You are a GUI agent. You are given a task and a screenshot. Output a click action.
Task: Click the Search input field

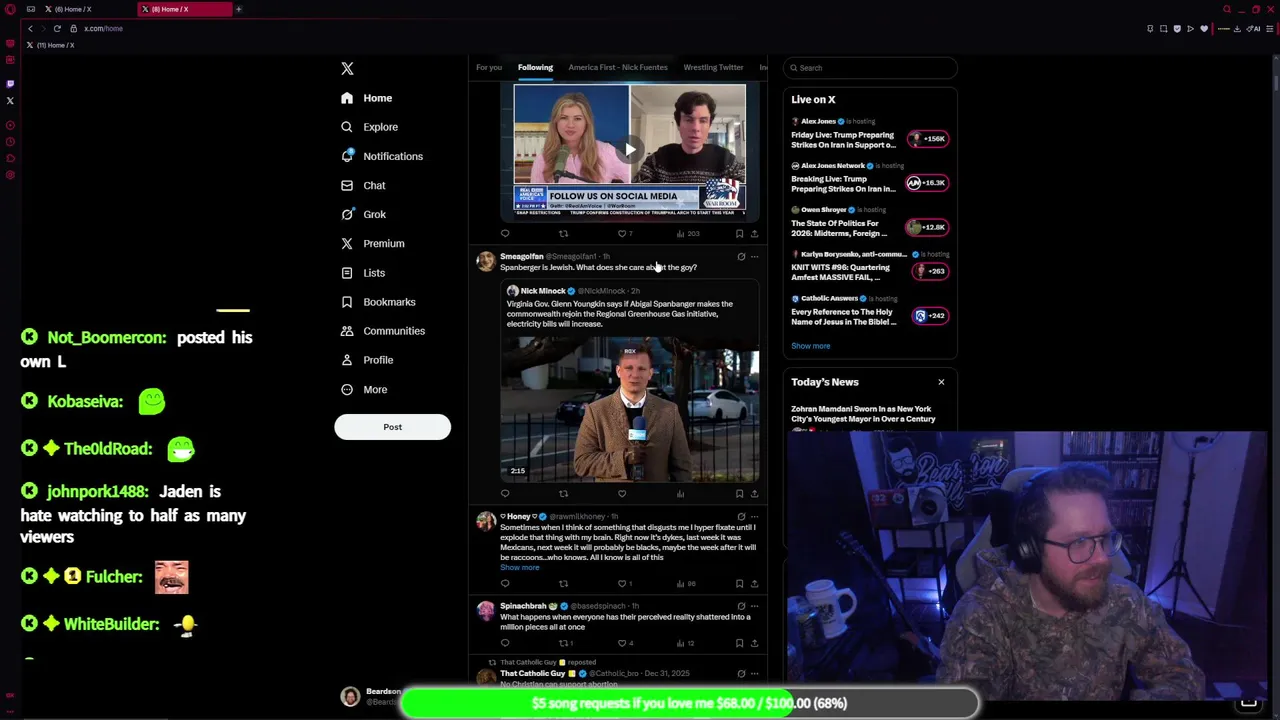(x=870, y=67)
